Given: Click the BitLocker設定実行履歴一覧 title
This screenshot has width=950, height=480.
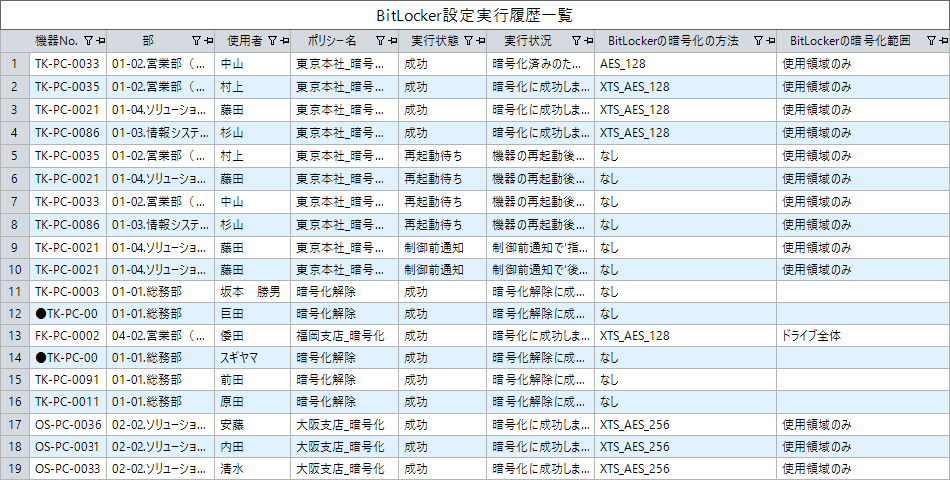Looking at the screenshot, I should pos(474,16).
